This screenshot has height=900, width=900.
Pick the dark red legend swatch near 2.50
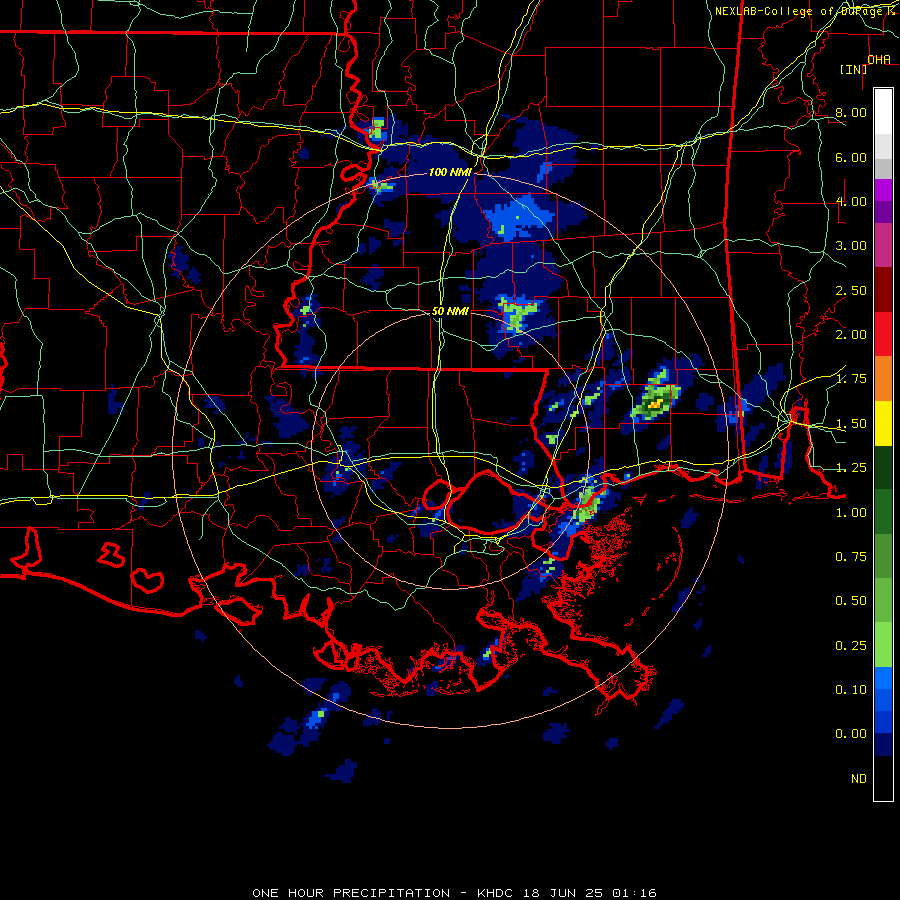coord(883,290)
